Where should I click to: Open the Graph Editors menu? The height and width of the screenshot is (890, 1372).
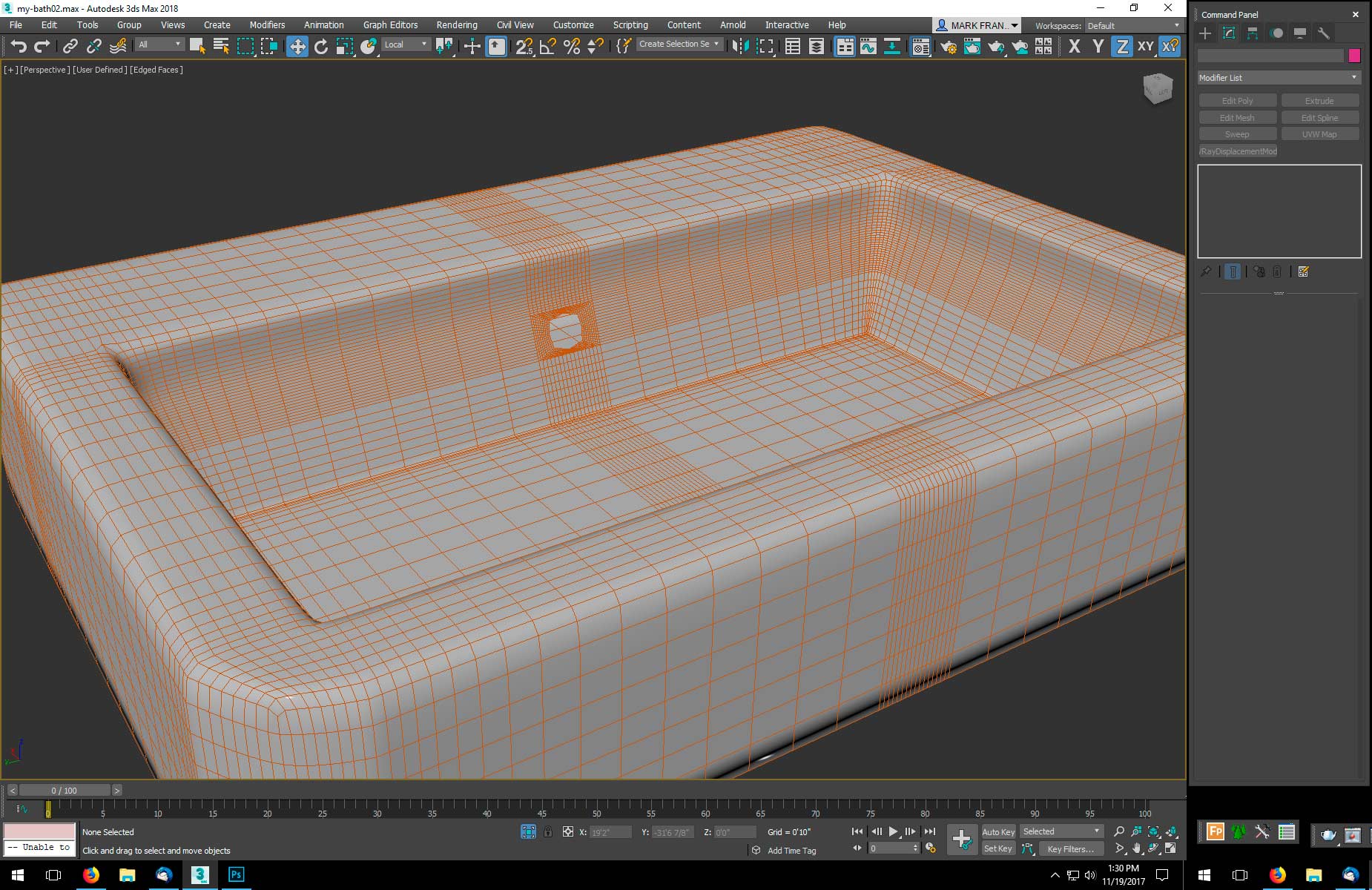click(x=391, y=24)
